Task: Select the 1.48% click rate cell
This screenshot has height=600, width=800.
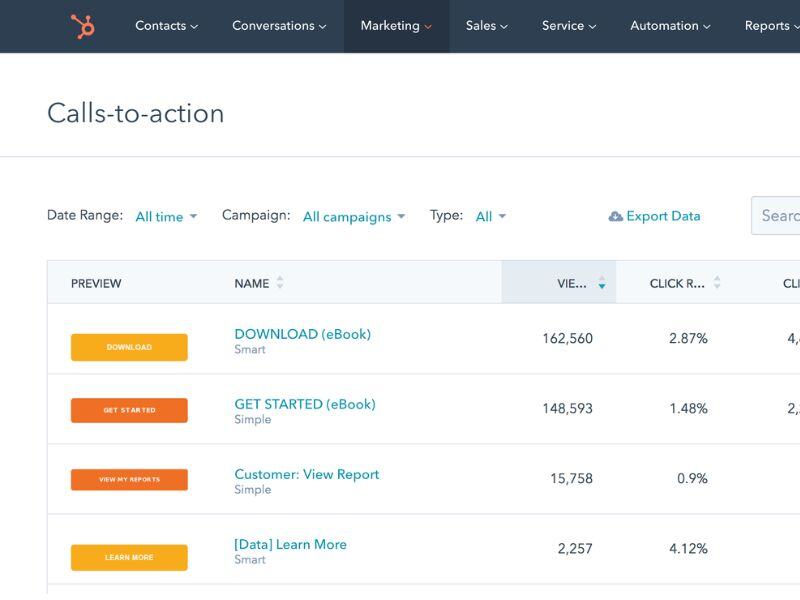Action: coord(688,408)
